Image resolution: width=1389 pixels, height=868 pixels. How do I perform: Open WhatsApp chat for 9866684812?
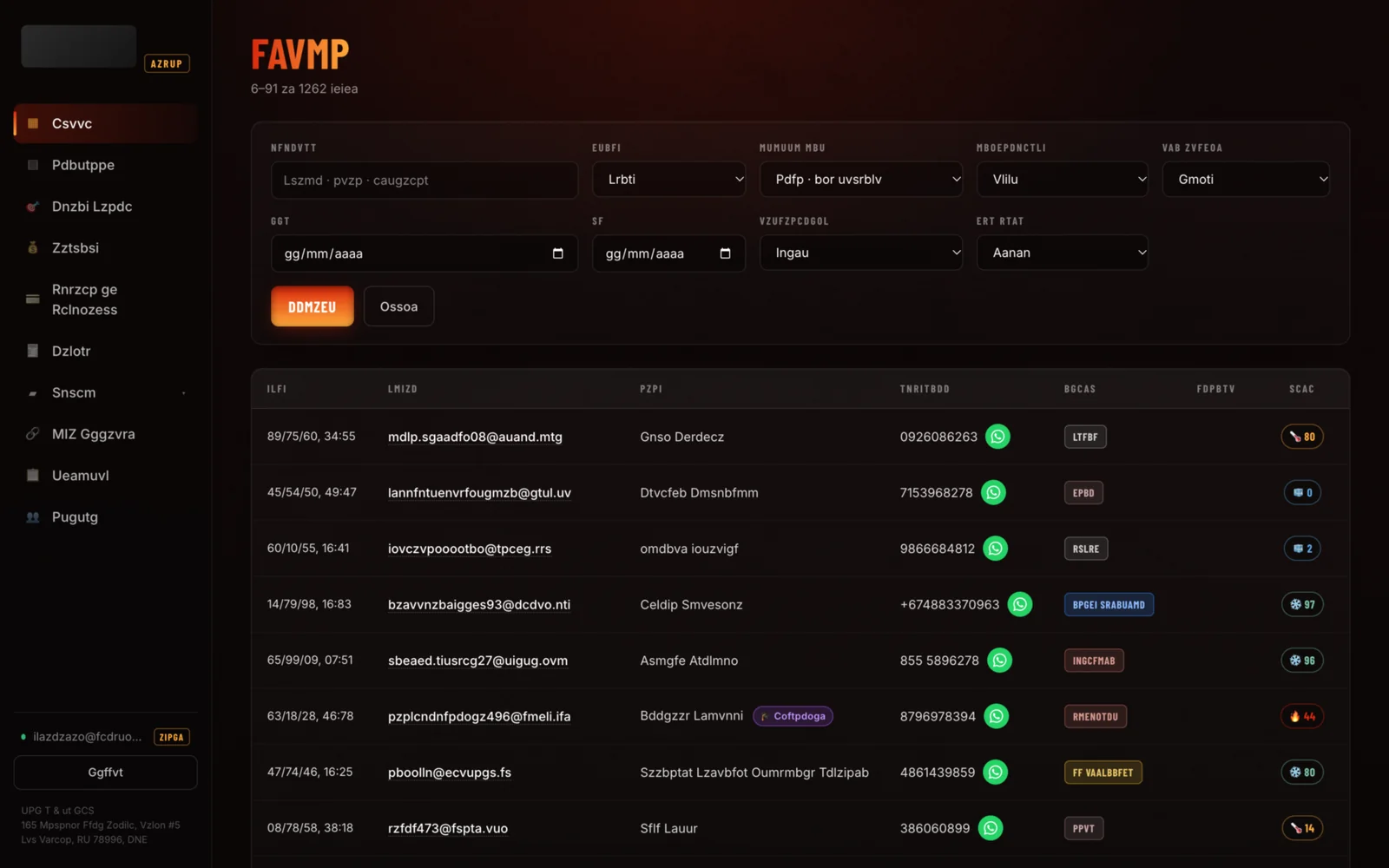click(996, 549)
